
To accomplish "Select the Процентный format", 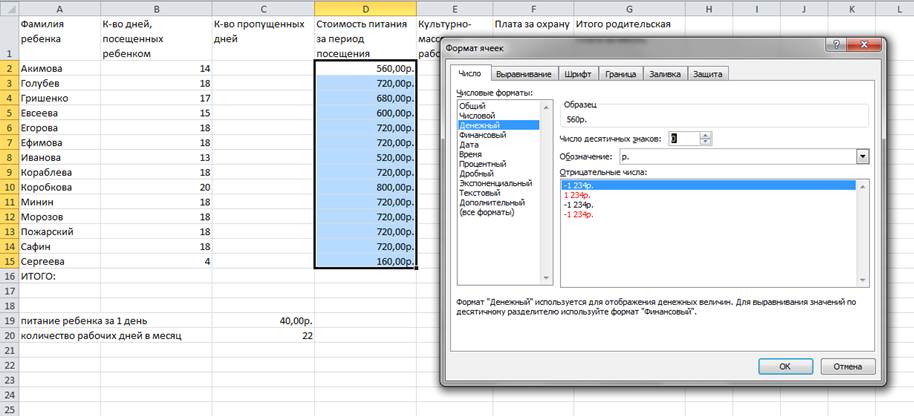I will coord(499,164).
